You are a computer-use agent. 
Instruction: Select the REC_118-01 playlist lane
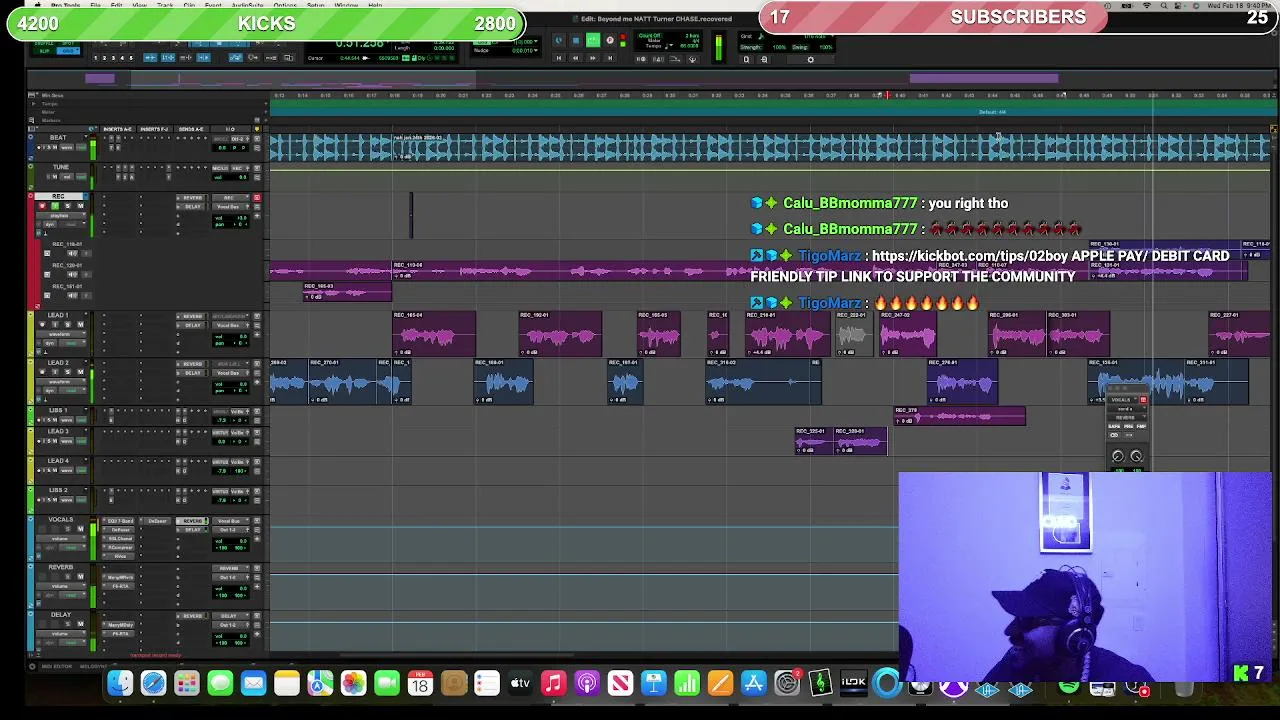tap(67, 244)
